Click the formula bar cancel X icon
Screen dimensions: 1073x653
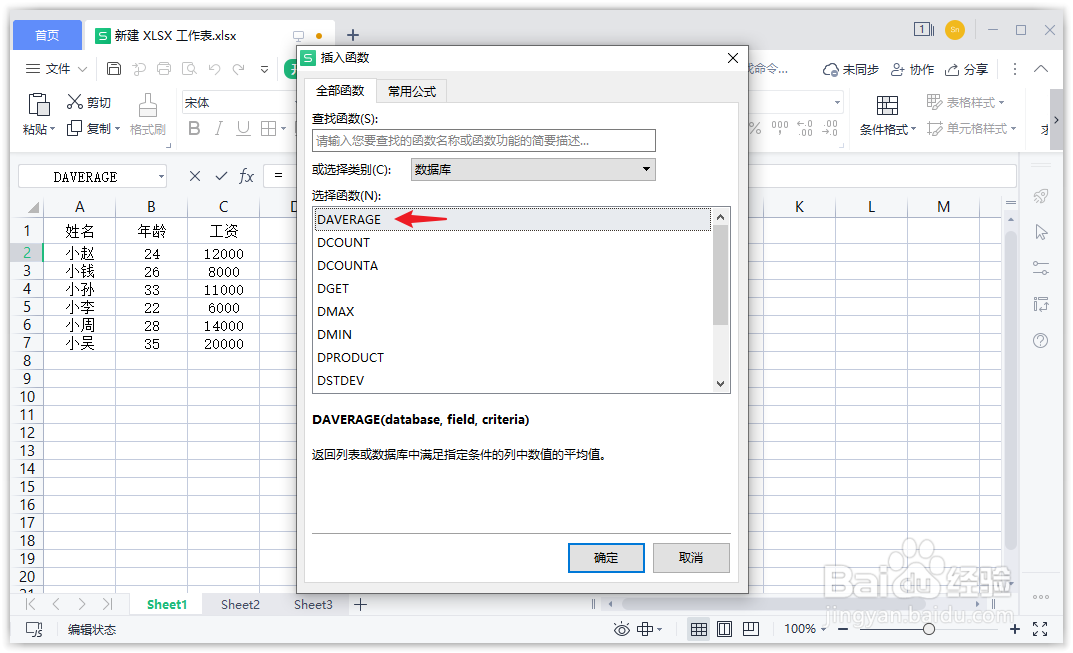click(x=195, y=176)
